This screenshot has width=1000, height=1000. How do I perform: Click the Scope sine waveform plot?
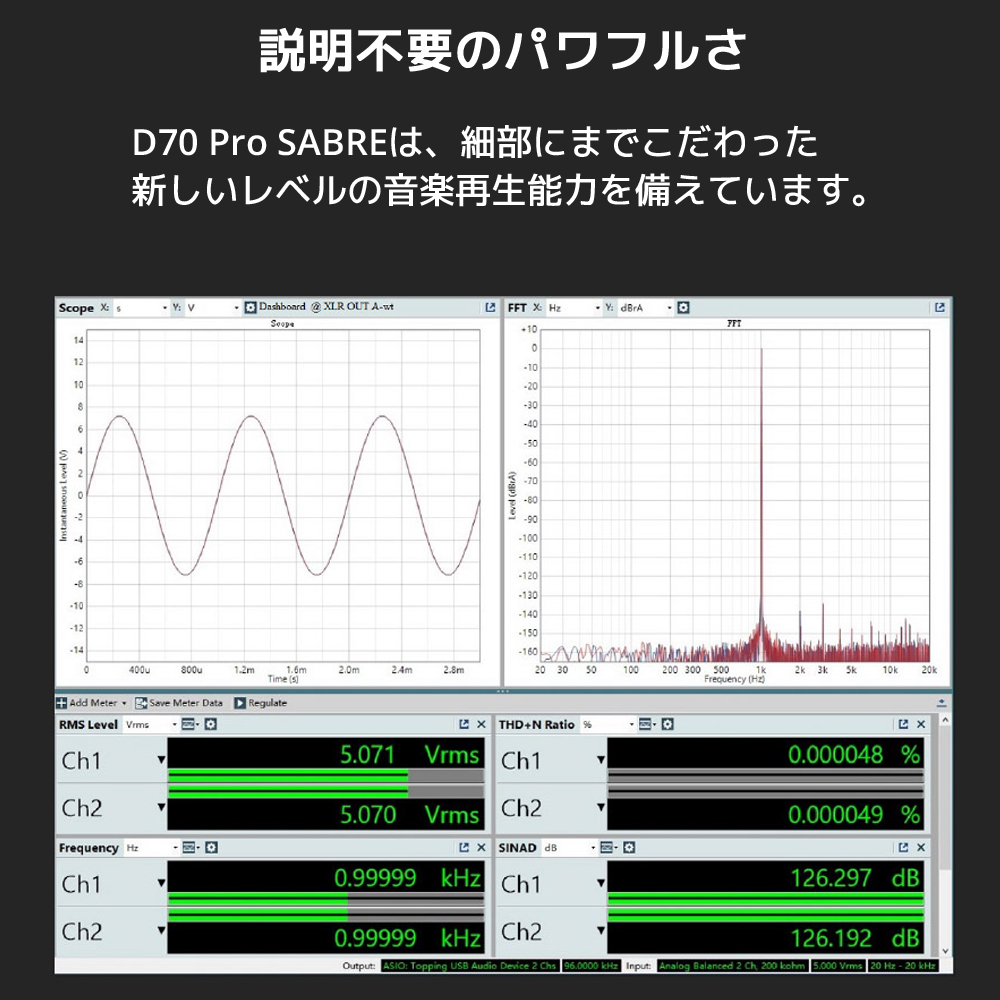[x=283, y=495]
